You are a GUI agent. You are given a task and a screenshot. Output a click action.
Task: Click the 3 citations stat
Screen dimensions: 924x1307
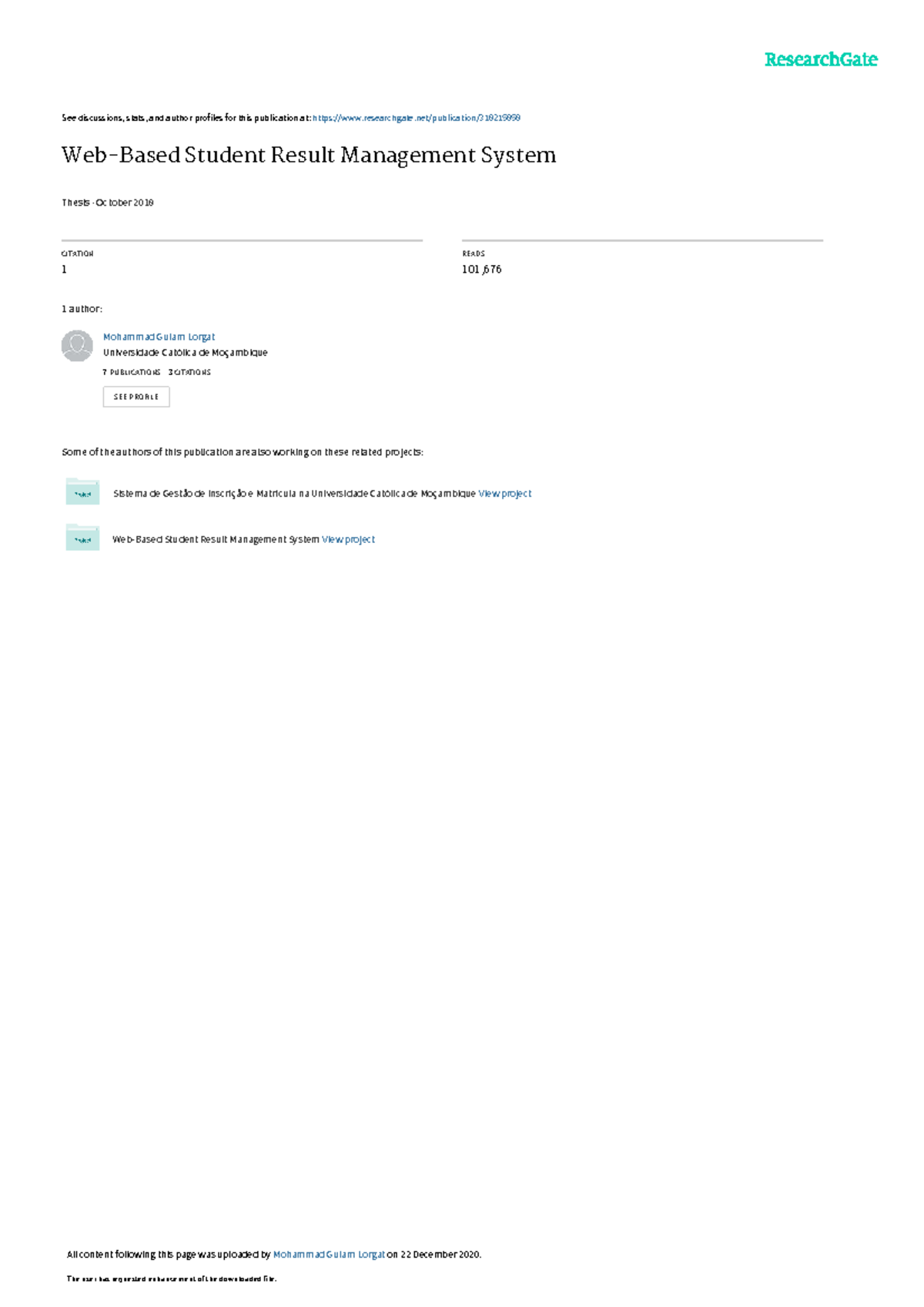[x=189, y=372]
